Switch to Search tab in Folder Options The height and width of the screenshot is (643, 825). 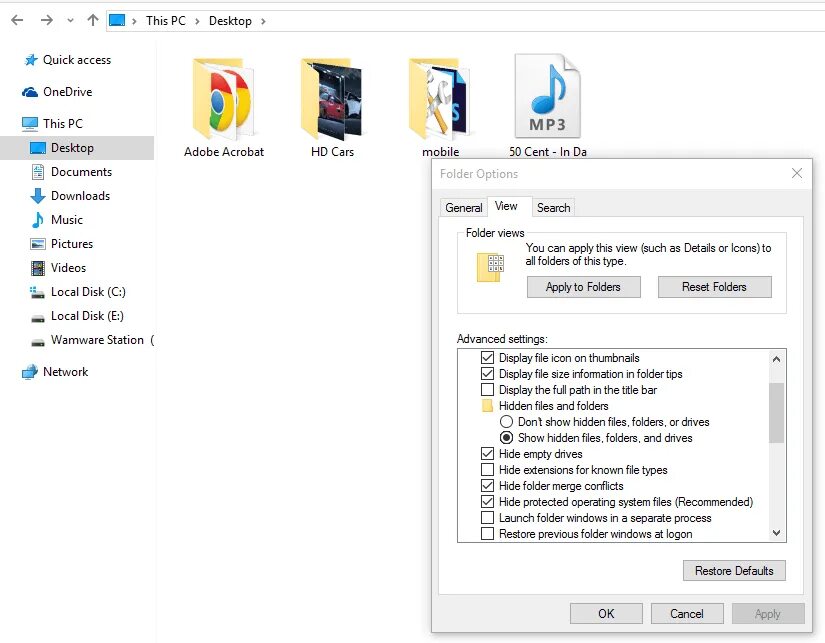tap(554, 208)
